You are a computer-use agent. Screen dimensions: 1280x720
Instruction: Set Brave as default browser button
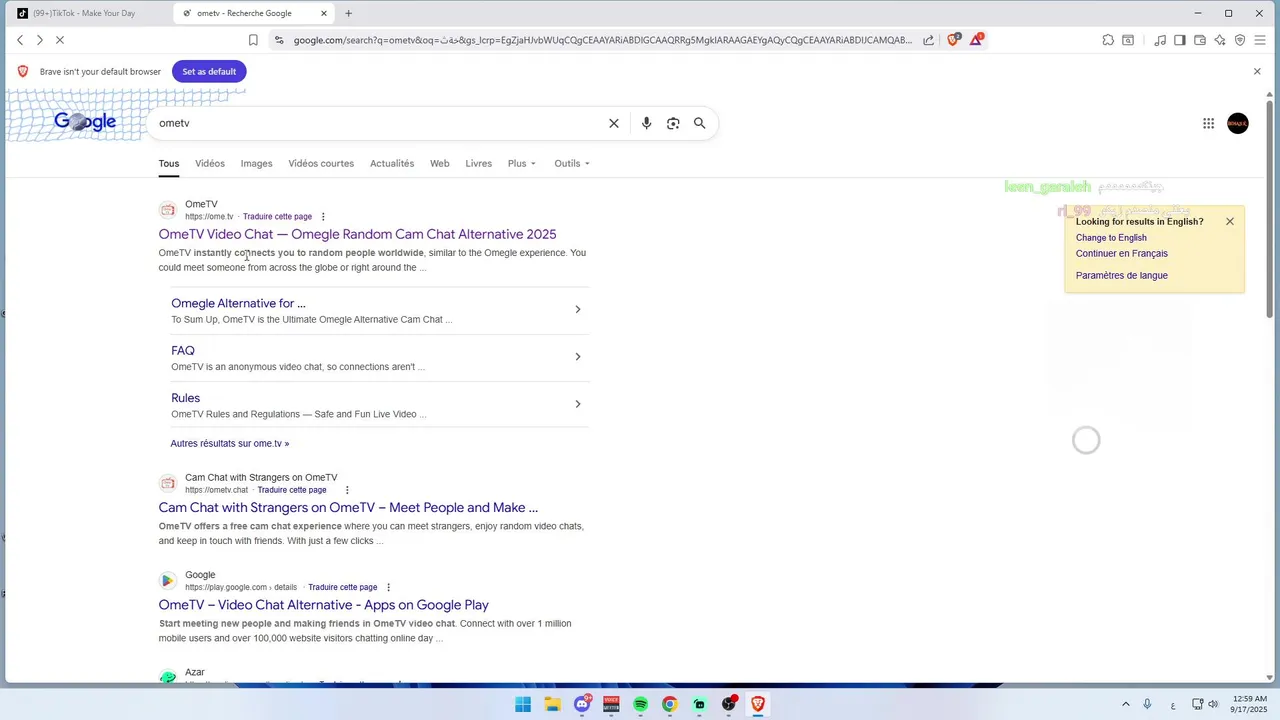(x=209, y=71)
